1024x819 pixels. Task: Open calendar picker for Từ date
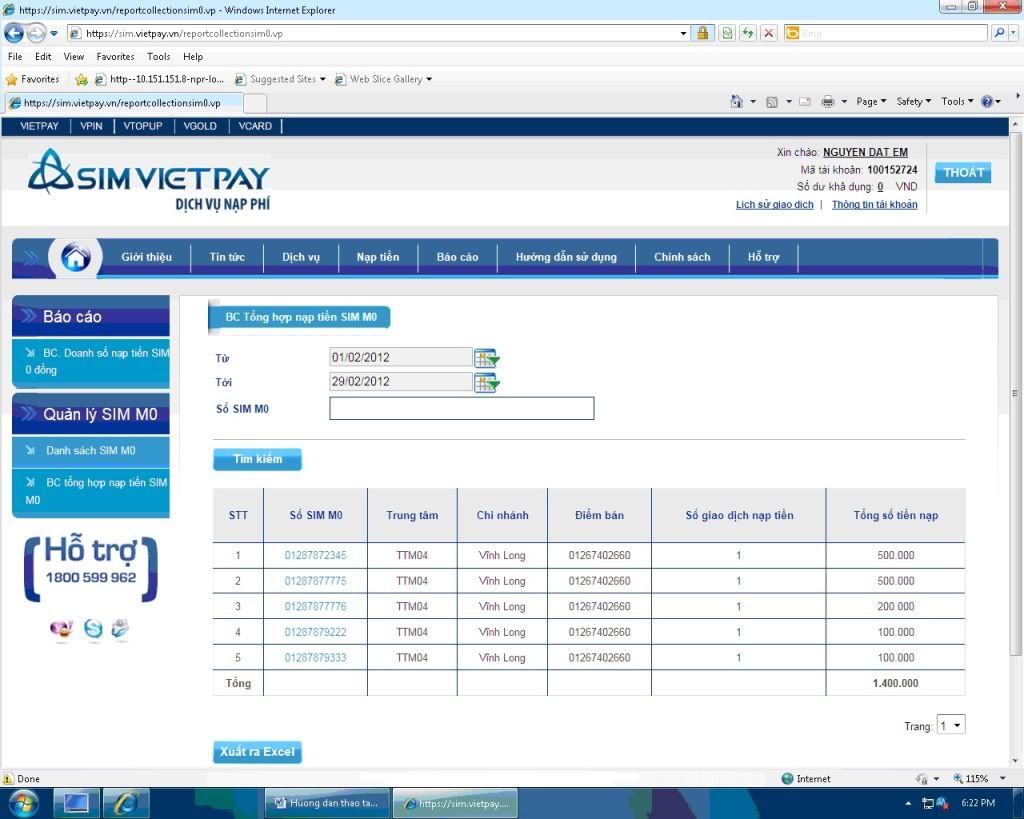pos(487,358)
